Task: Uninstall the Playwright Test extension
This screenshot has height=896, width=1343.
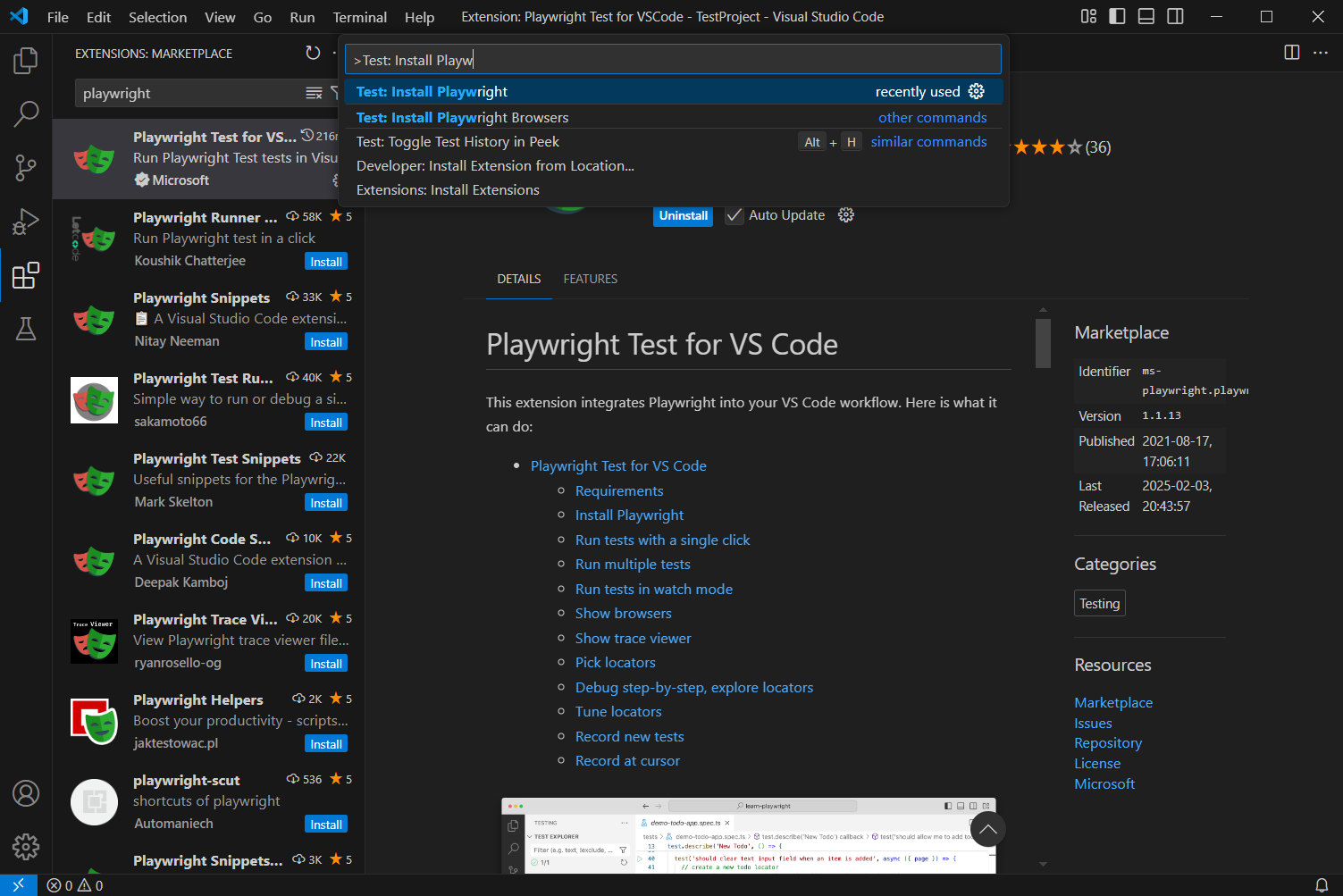Action: click(x=683, y=215)
